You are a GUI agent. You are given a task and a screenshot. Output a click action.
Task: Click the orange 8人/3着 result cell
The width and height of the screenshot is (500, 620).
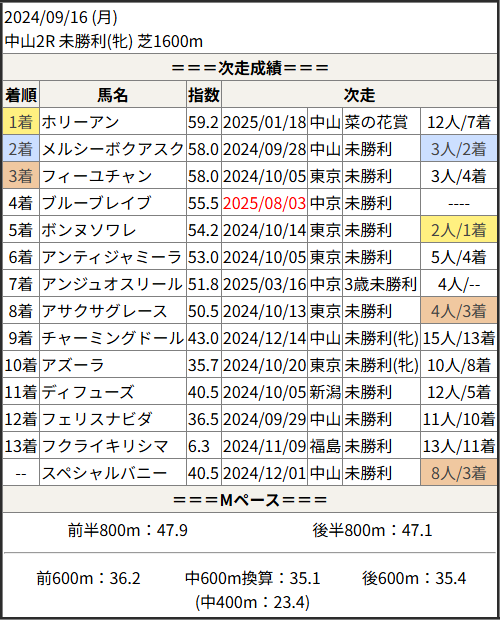point(458,473)
